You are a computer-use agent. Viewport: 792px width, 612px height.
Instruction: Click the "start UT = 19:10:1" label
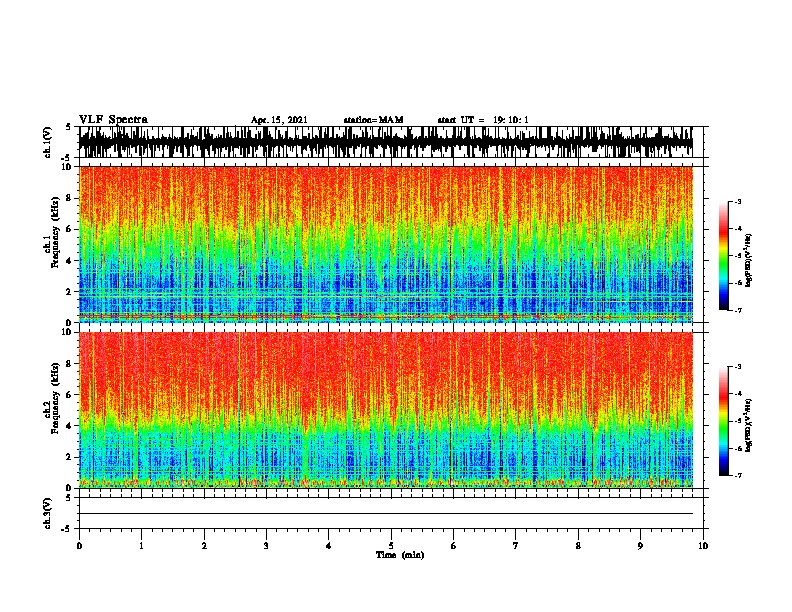point(483,120)
